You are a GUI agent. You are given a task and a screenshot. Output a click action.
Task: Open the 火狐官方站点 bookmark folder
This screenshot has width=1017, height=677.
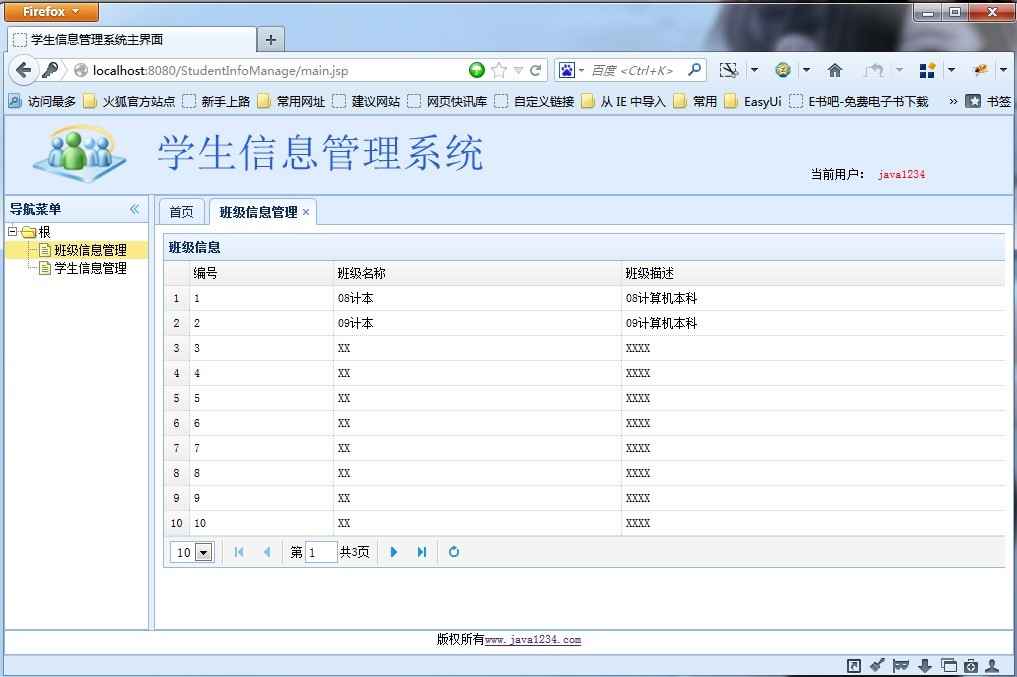[130, 101]
